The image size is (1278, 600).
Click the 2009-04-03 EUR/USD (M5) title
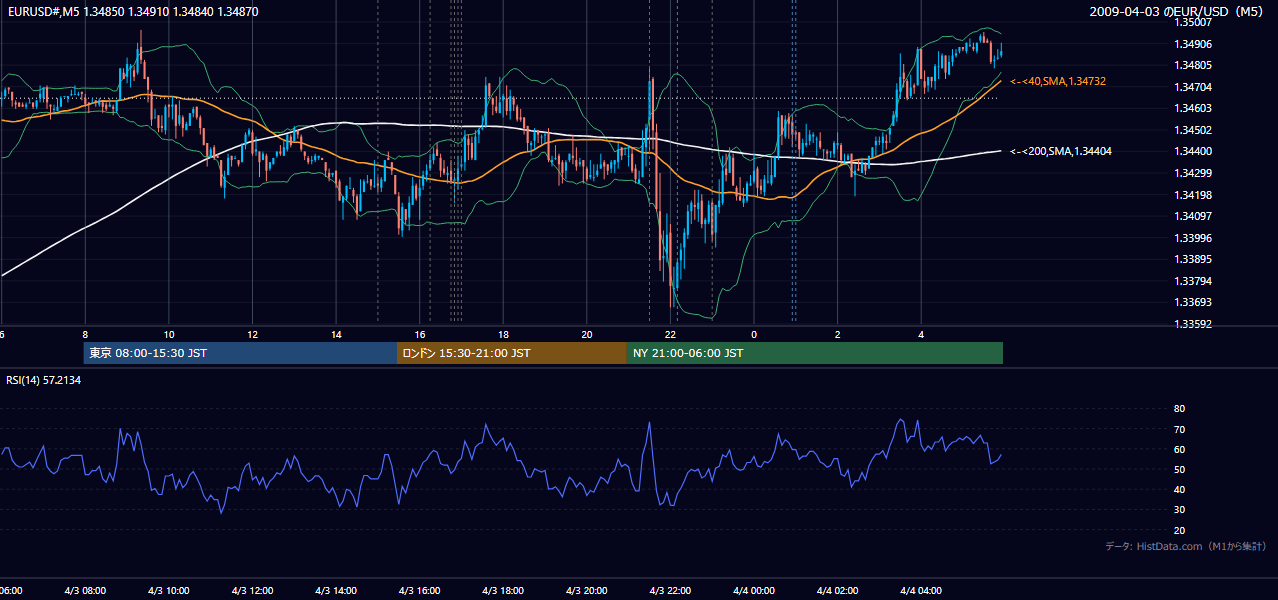tap(1178, 12)
